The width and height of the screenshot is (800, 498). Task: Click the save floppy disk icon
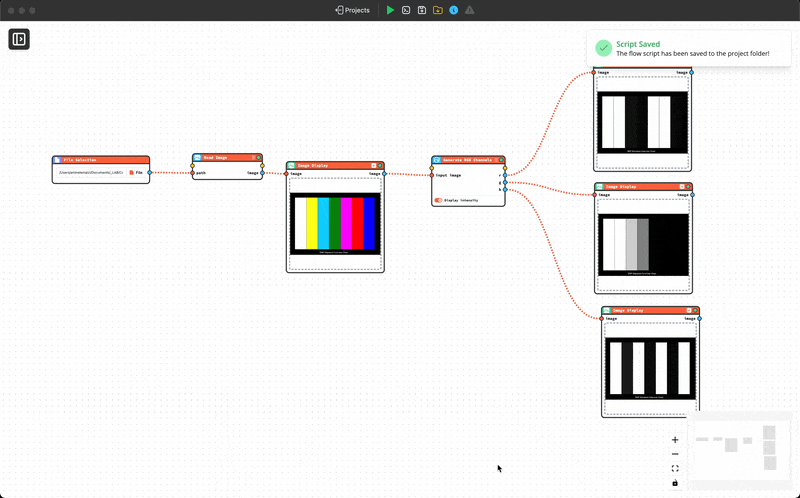pos(422,10)
